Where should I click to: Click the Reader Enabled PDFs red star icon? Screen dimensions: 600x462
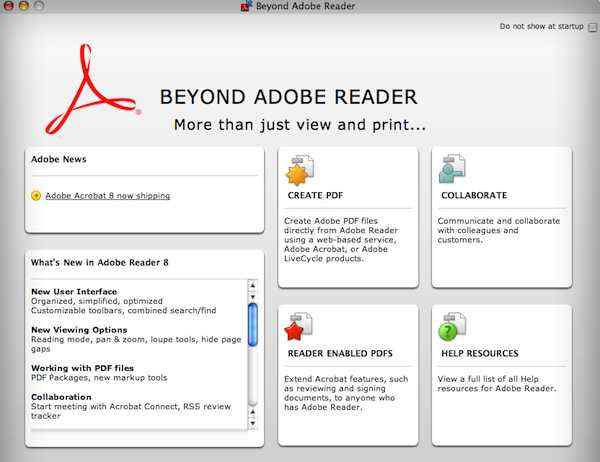[299, 327]
